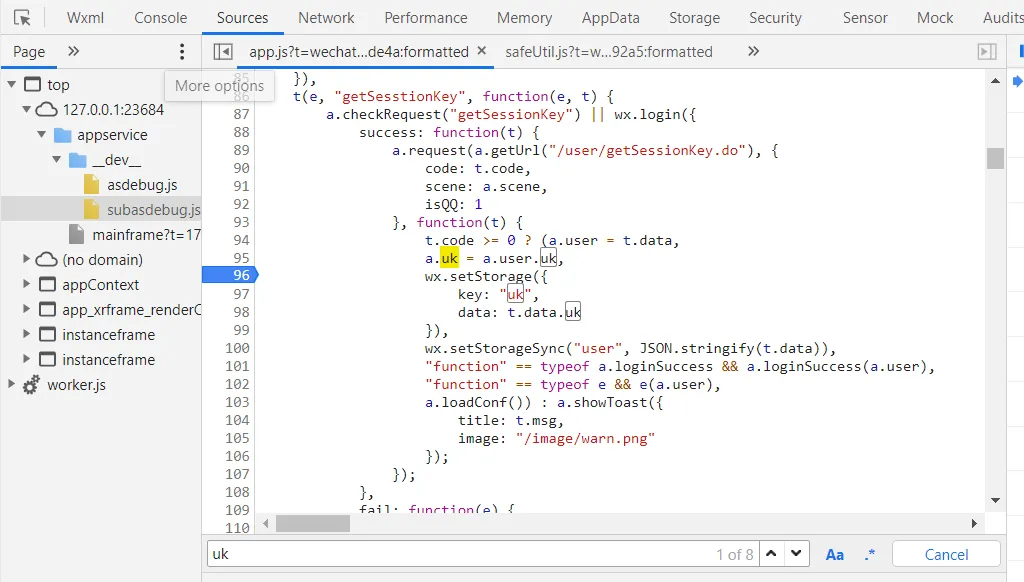This screenshot has height=582, width=1024.
Task: Click the 127.0.0.1:23684 cloud icon
Action: tap(46, 109)
